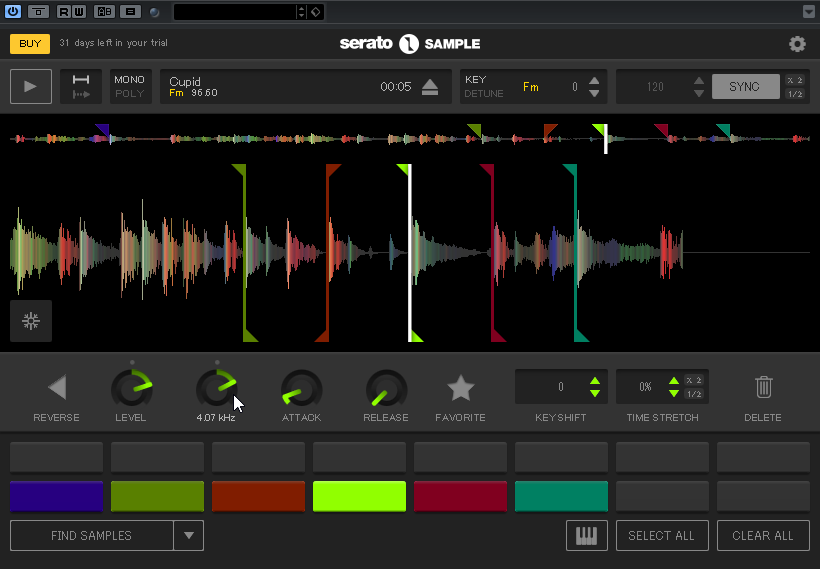Click the x2 time stretch button
Image resolution: width=820 pixels, height=569 pixels.
pos(694,380)
